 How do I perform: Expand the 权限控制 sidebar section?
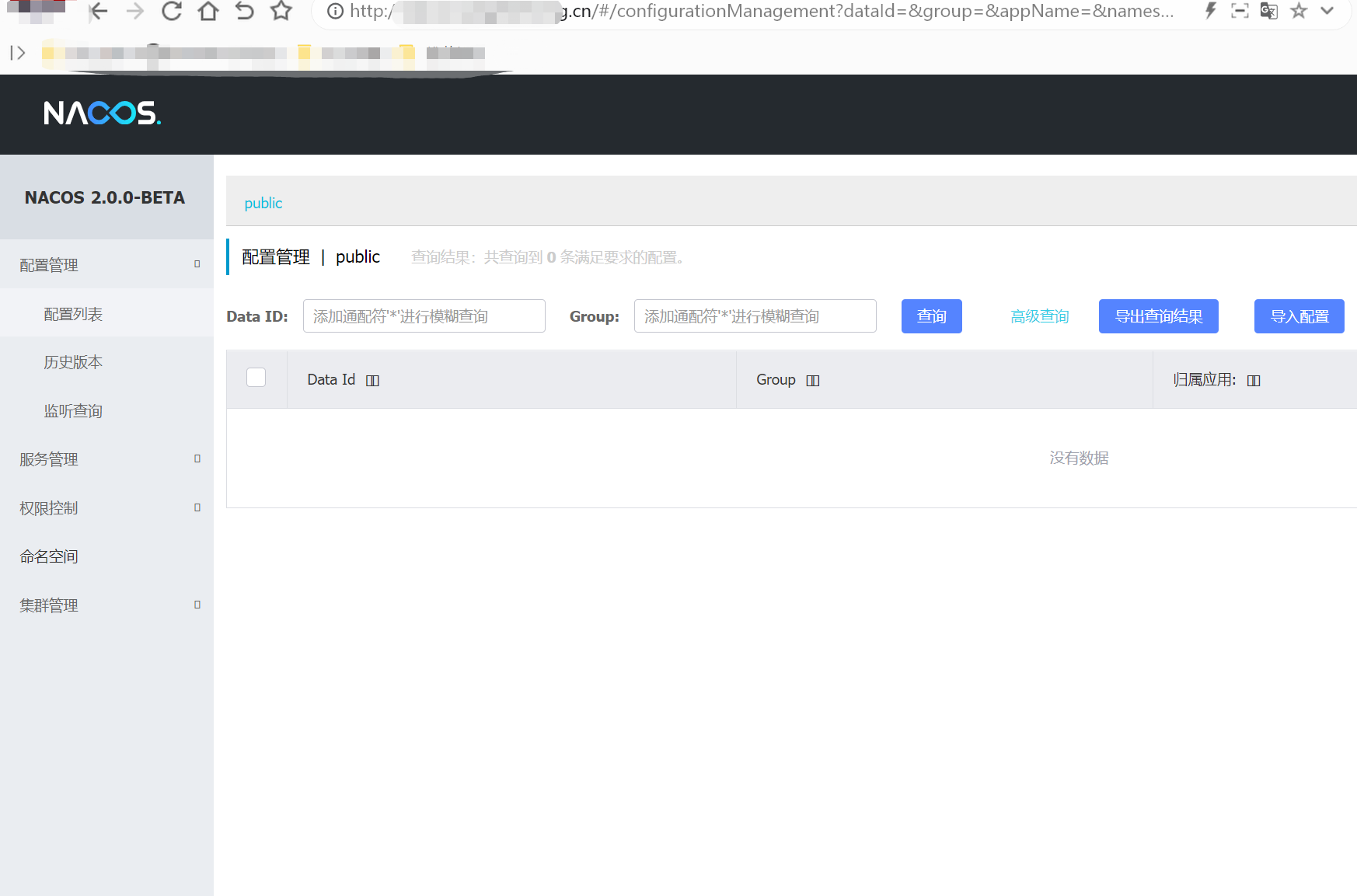tap(48, 507)
